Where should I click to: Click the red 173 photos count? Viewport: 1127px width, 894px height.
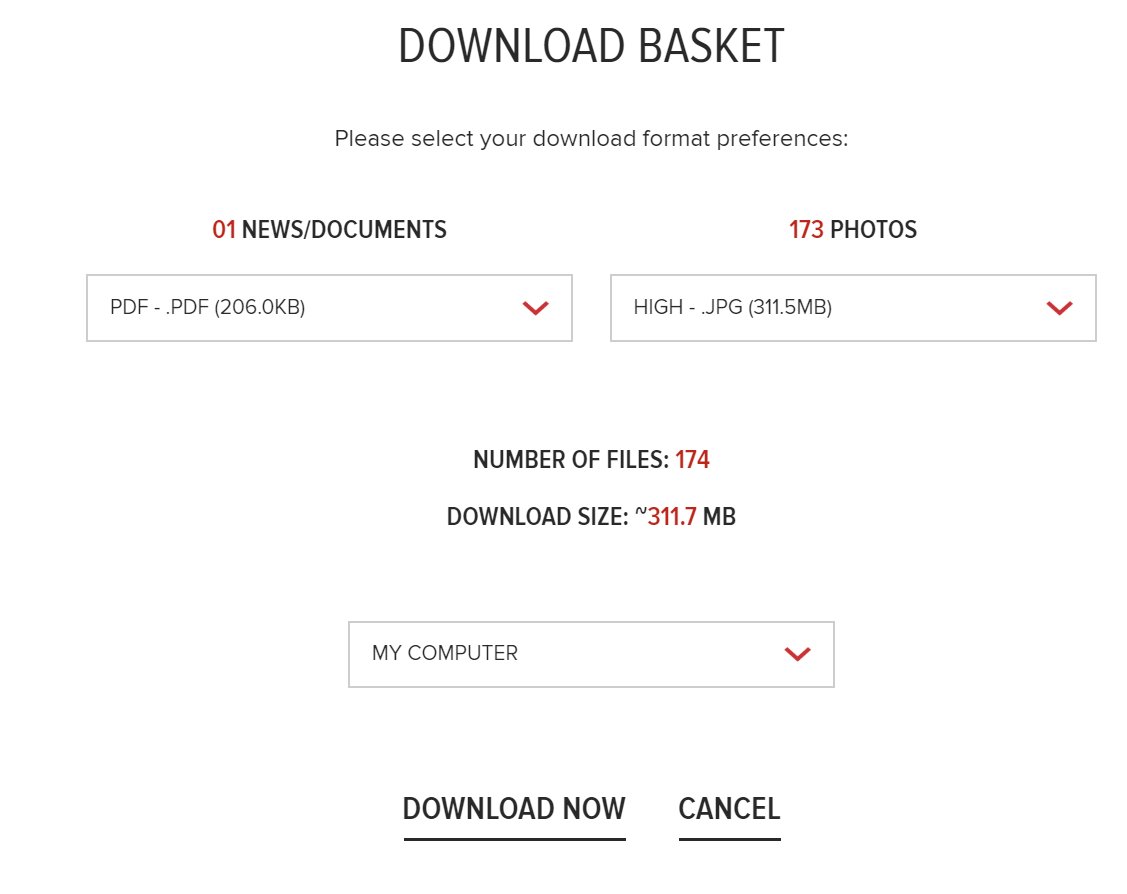(x=806, y=230)
